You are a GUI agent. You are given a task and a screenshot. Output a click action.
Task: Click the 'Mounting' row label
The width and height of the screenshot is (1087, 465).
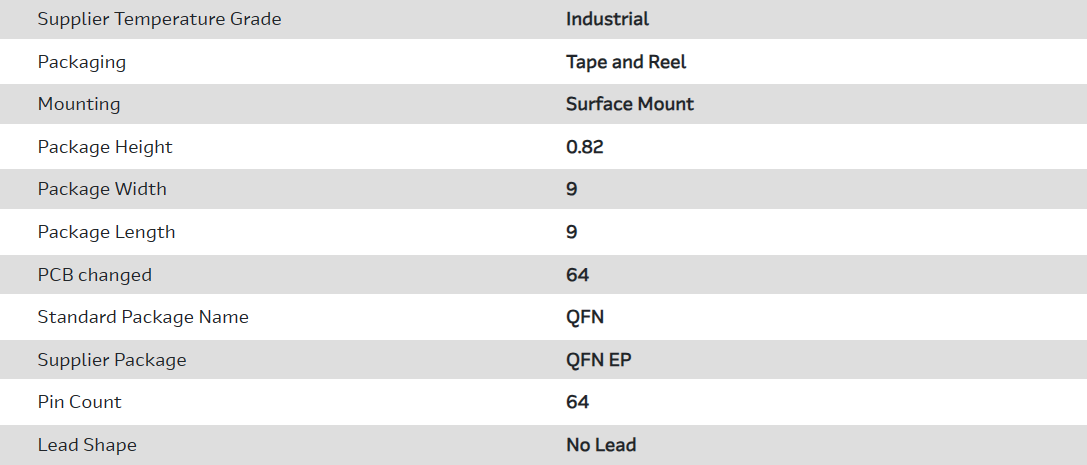(x=79, y=104)
